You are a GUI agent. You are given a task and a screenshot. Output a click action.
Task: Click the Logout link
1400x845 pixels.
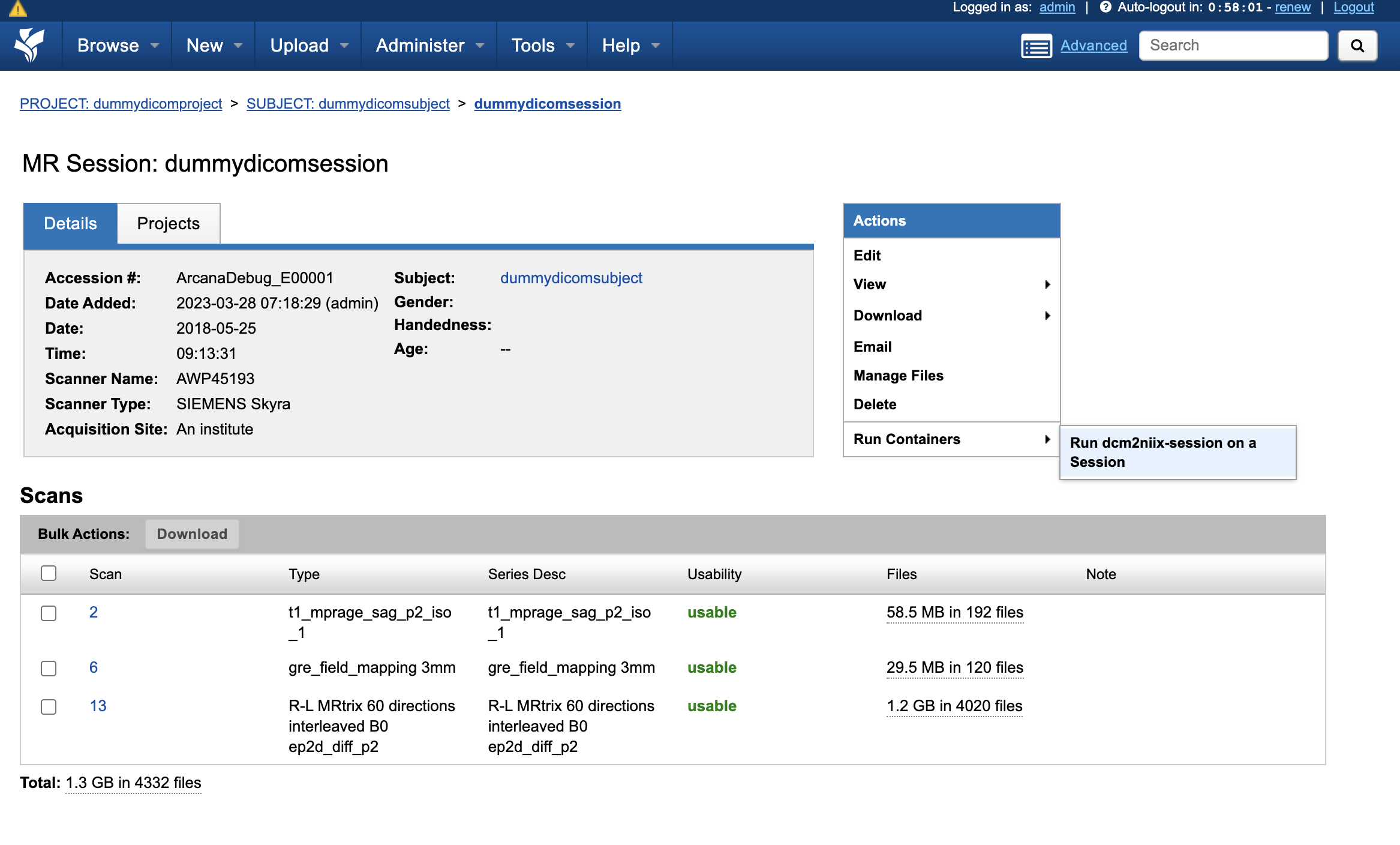point(1354,7)
